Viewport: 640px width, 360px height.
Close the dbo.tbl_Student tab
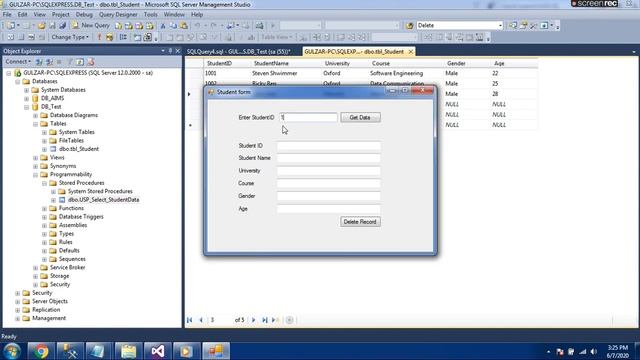[411, 52]
